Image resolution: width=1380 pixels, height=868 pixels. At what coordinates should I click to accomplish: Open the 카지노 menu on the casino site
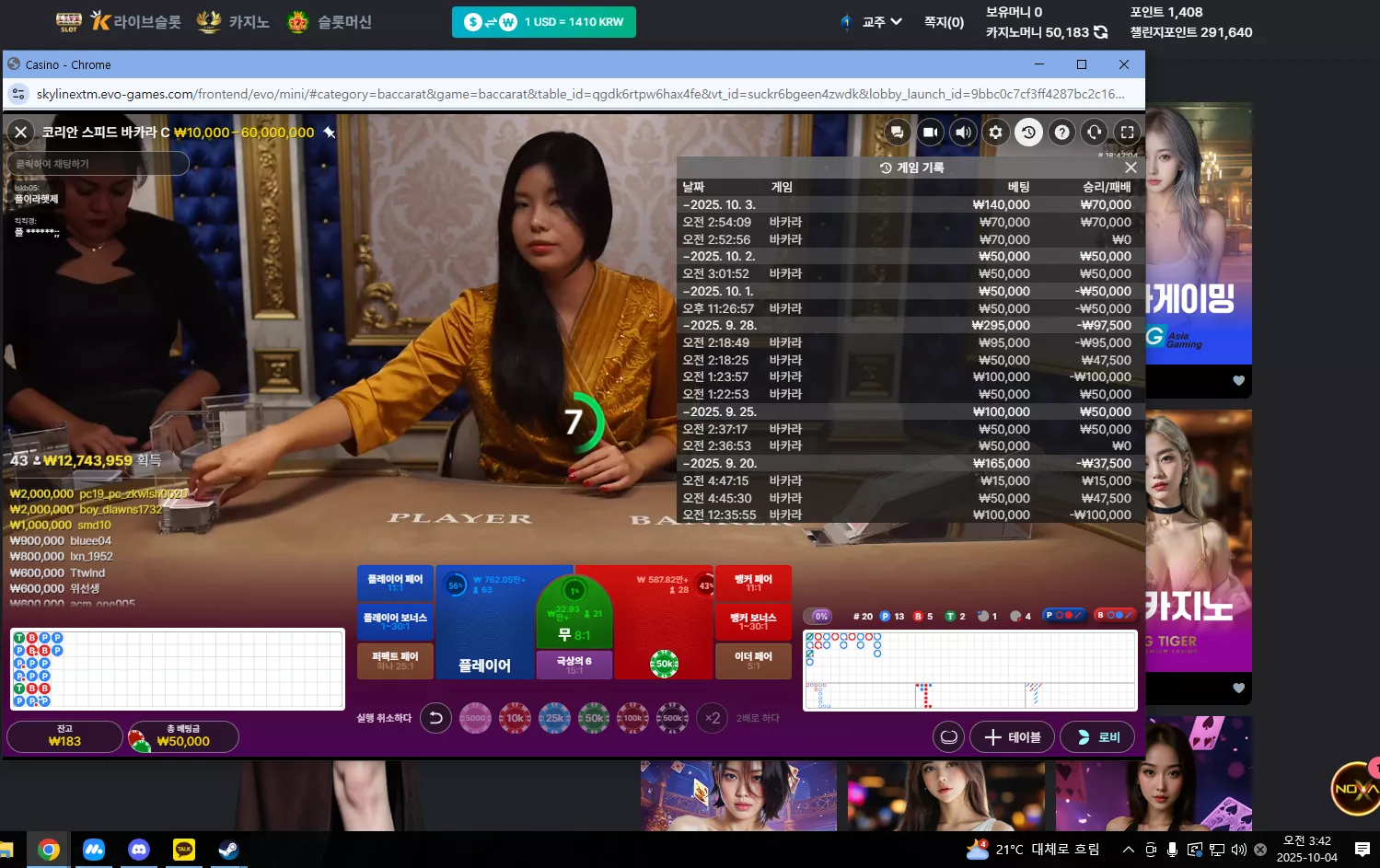[x=233, y=21]
